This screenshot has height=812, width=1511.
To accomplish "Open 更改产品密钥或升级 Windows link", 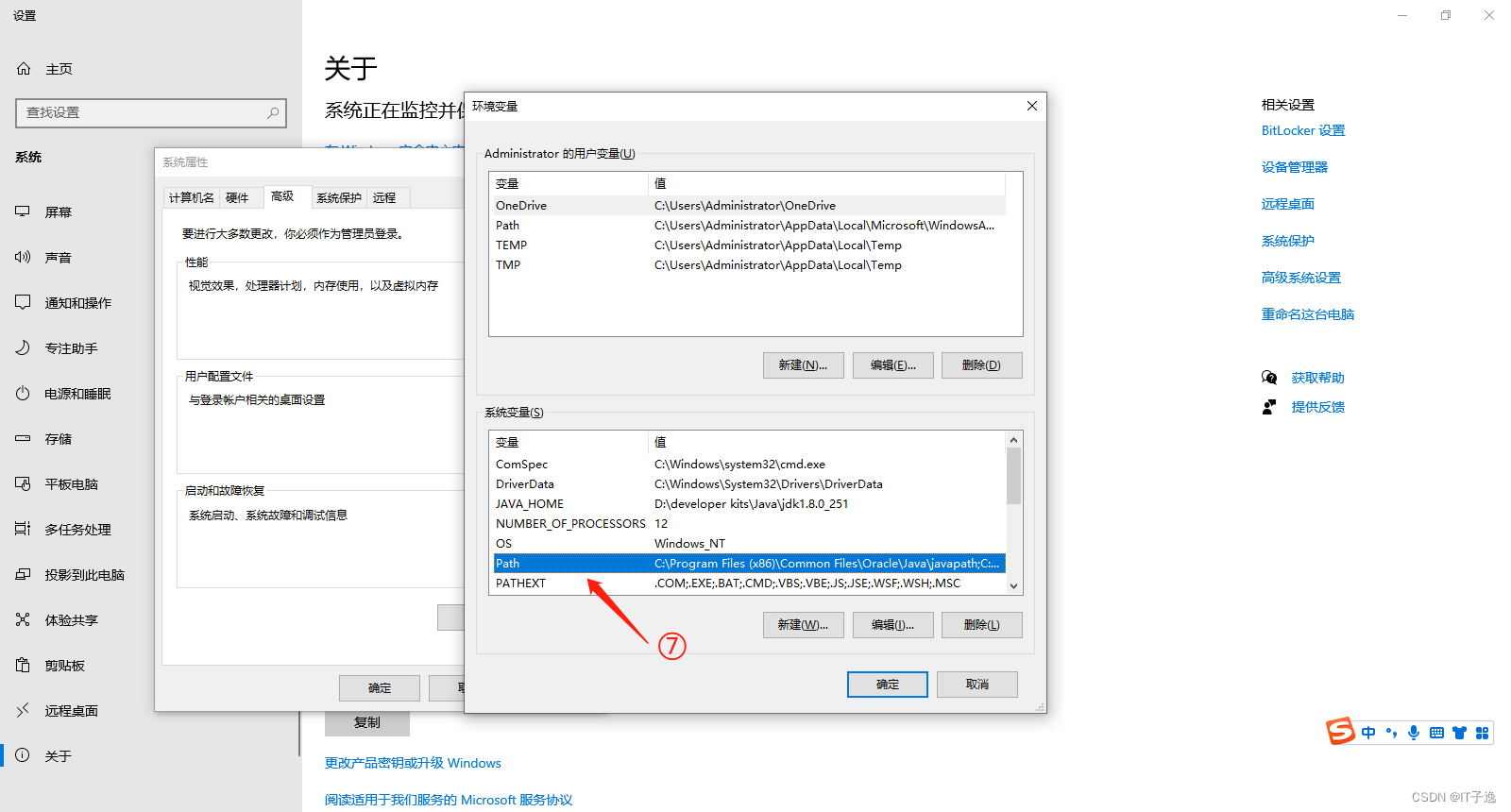I will pyautogui.click(x=413, y=763).
